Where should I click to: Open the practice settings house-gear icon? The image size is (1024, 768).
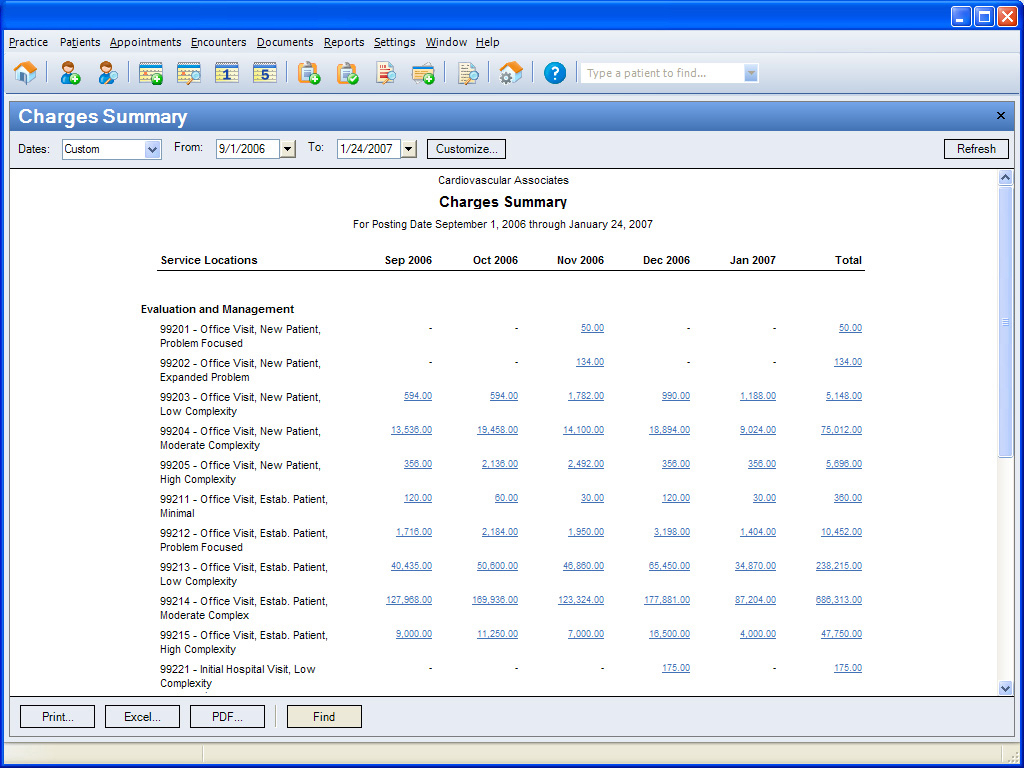tap(511, 72)
